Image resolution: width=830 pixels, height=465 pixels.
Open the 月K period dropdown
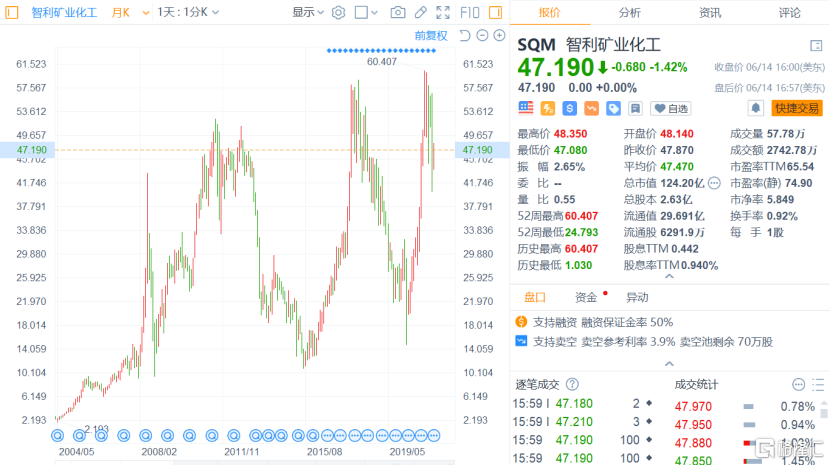[x=131, y=12]
